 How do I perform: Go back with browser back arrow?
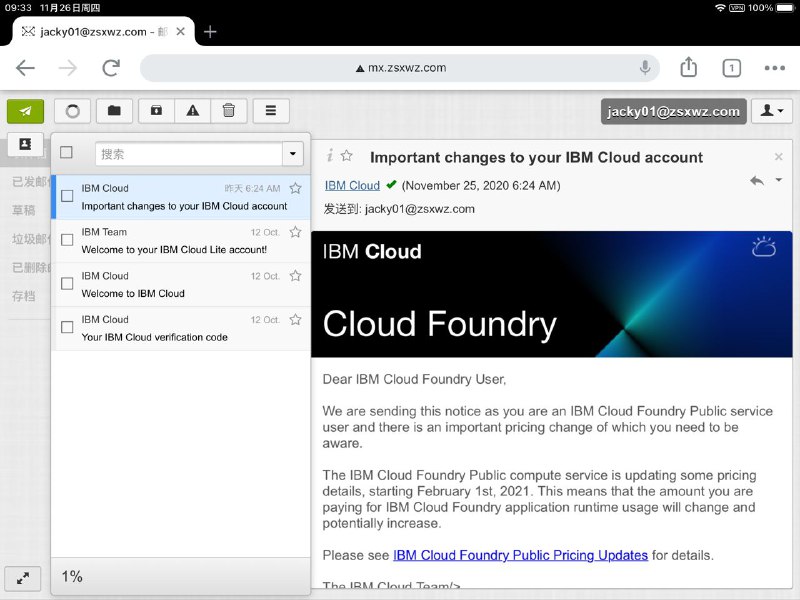(25, 68)
